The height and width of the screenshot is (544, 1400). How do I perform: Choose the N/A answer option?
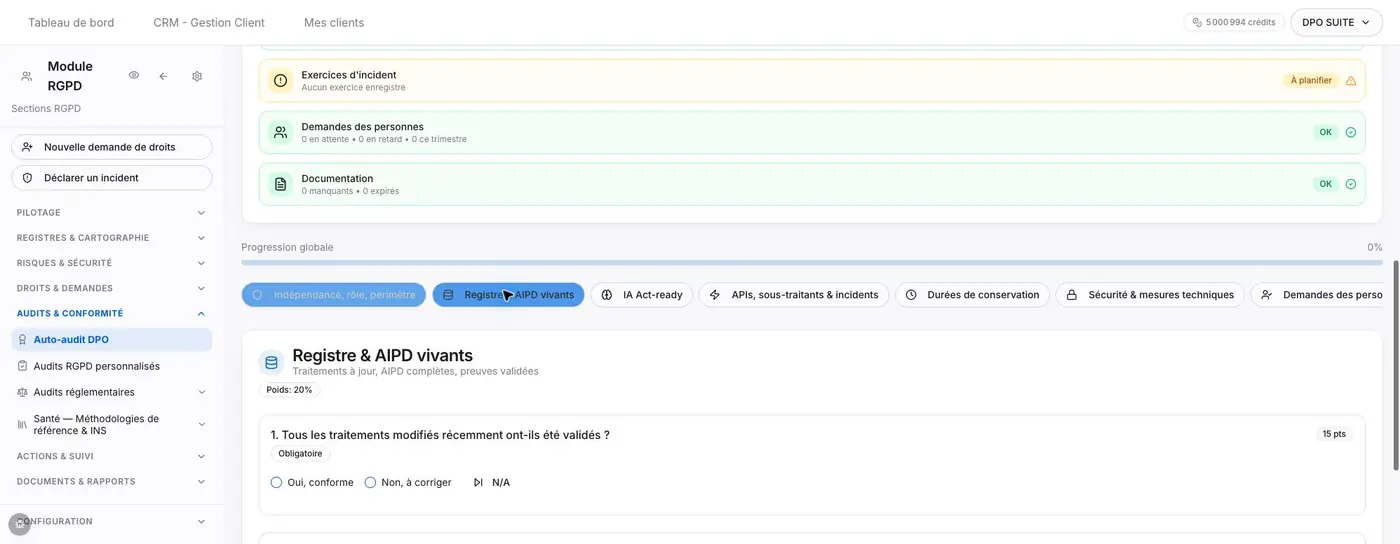click(491, 483)
